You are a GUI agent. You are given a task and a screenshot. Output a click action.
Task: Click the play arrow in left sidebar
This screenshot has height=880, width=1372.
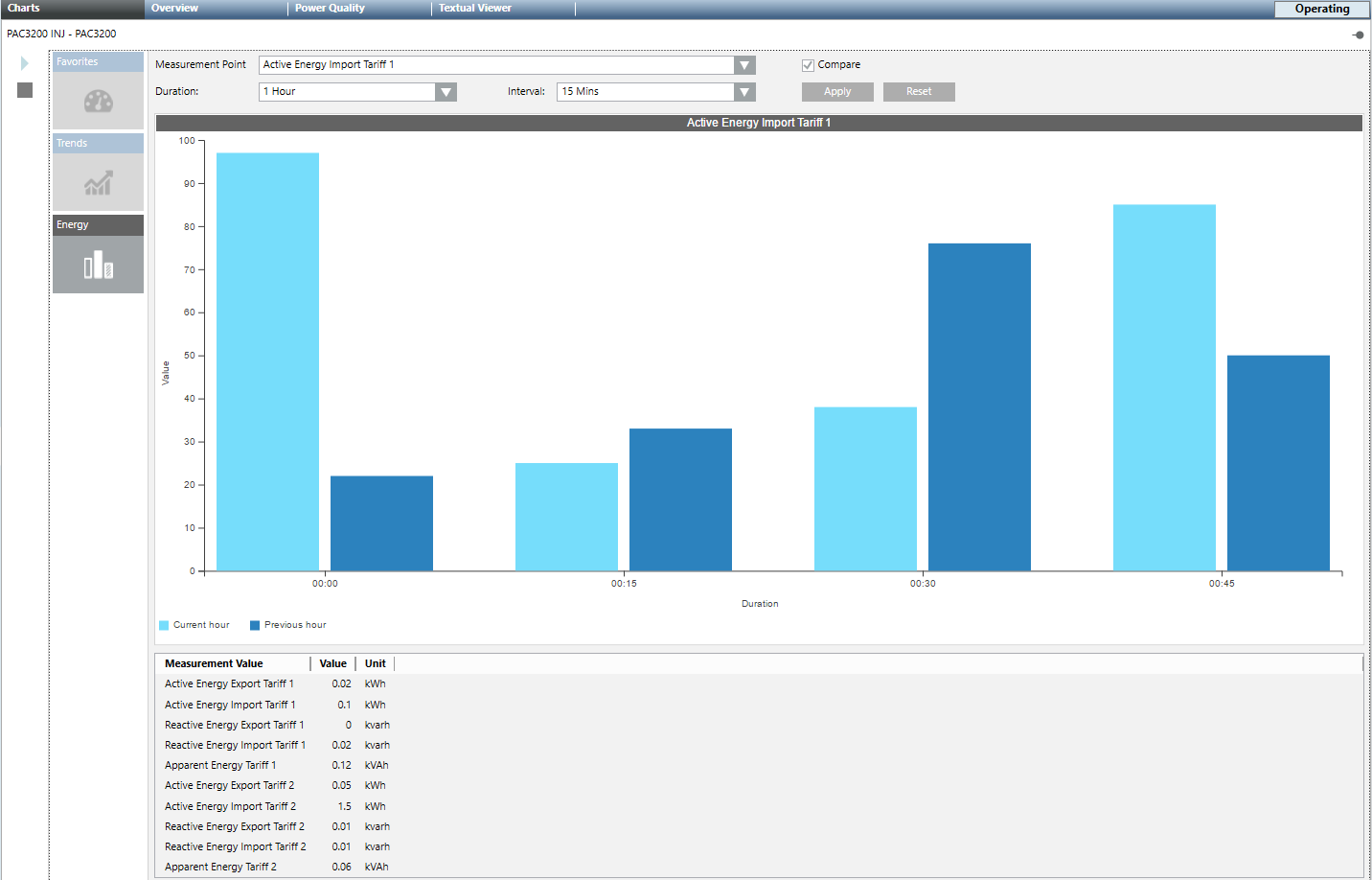coord(25,63)
